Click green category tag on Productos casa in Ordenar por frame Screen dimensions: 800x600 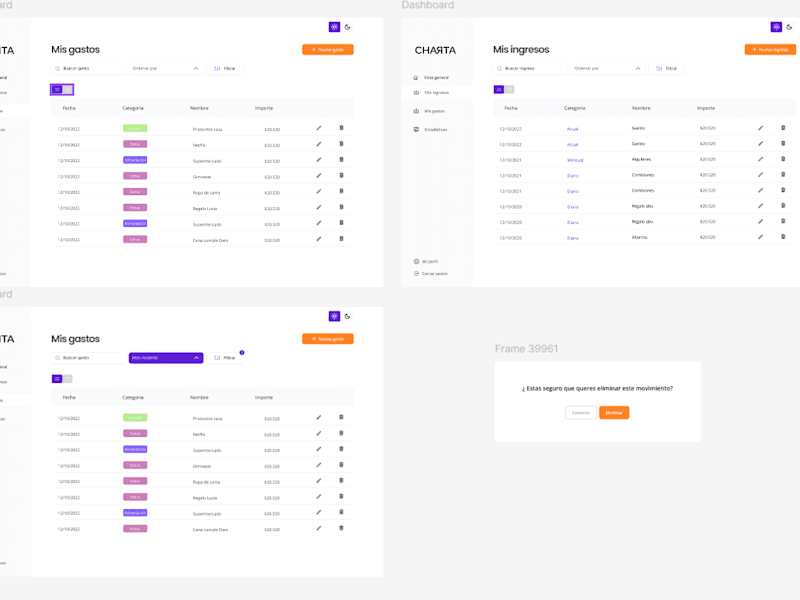[135, 128]
